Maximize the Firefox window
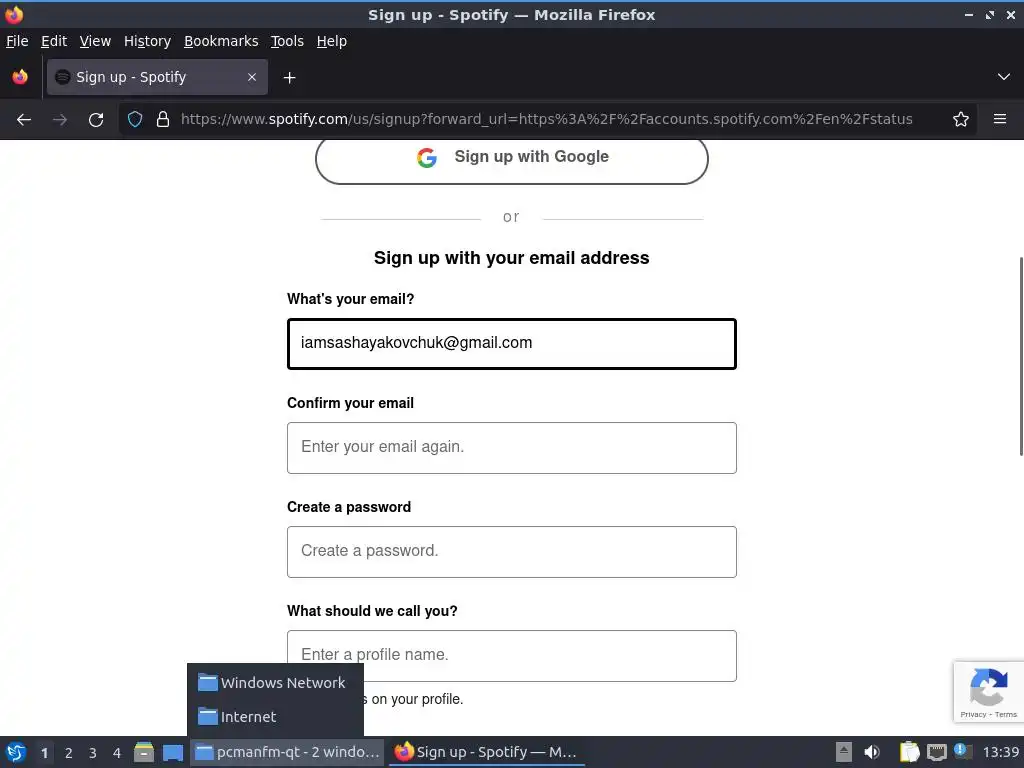The width and height of the screenshot is (1024, 768). pos(990,14)
